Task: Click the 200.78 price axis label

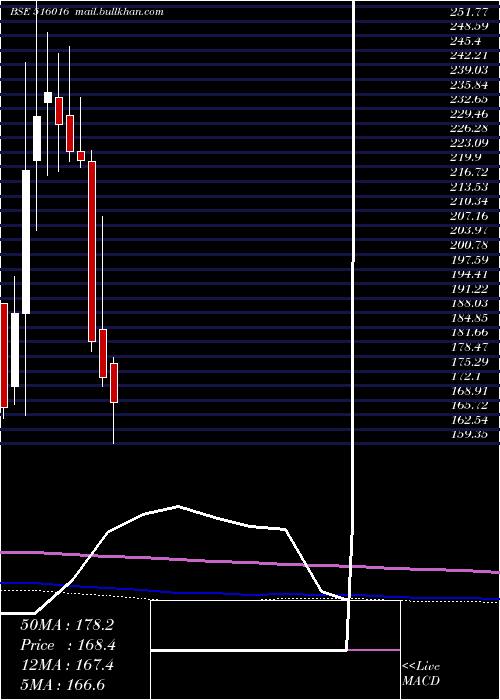Action: coord(469,246)
